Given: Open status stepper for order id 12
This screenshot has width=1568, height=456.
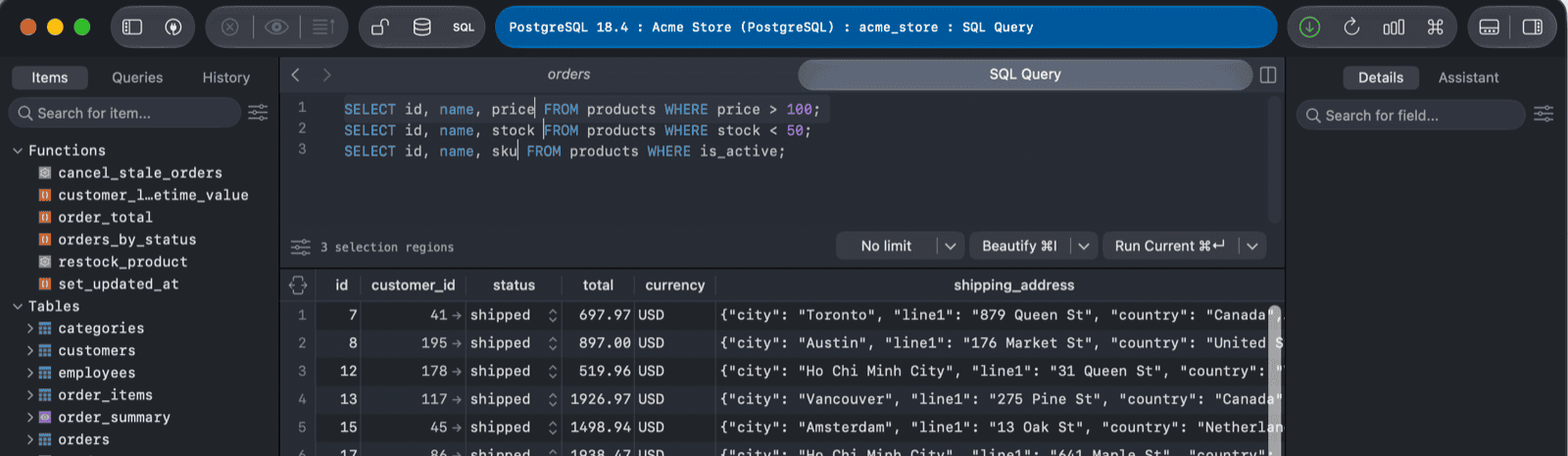Looking at the screenshot, I should coord(553,371).
